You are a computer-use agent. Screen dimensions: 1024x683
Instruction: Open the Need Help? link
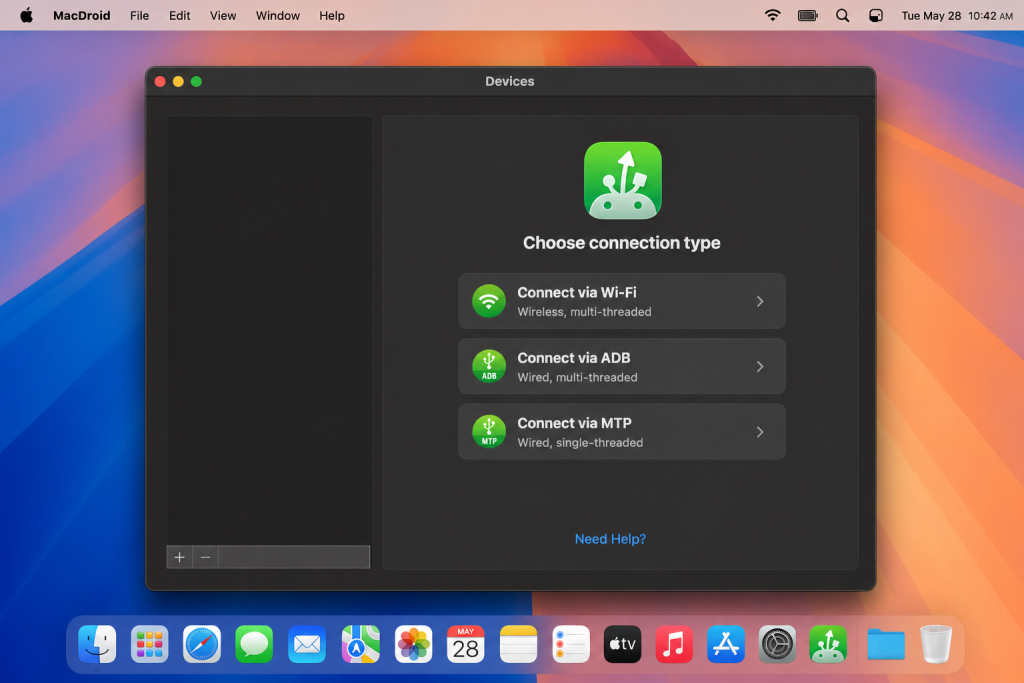[610, 539]
